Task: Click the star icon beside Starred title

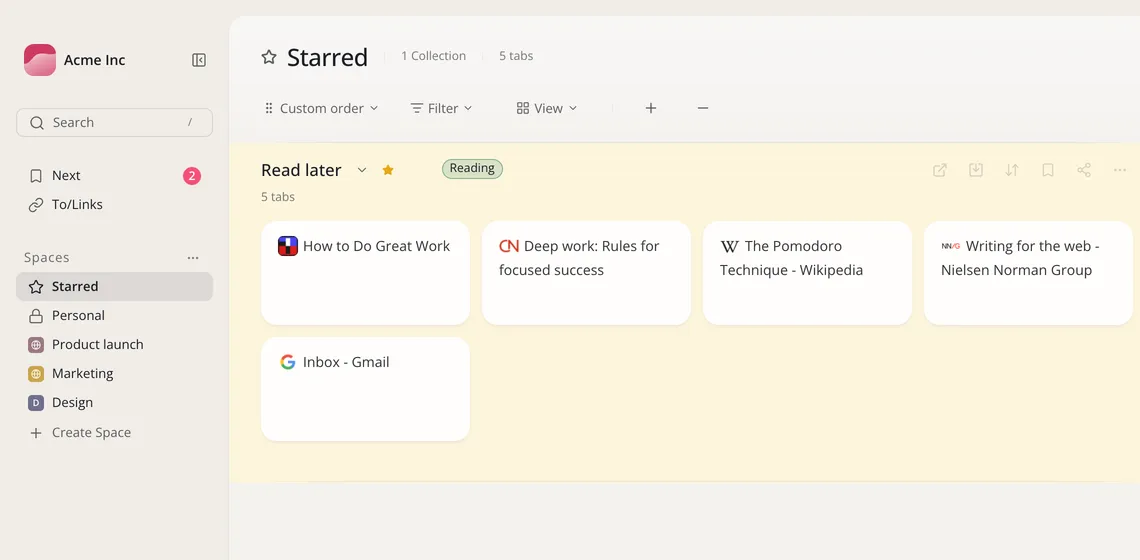Action: tap(269, 57)
